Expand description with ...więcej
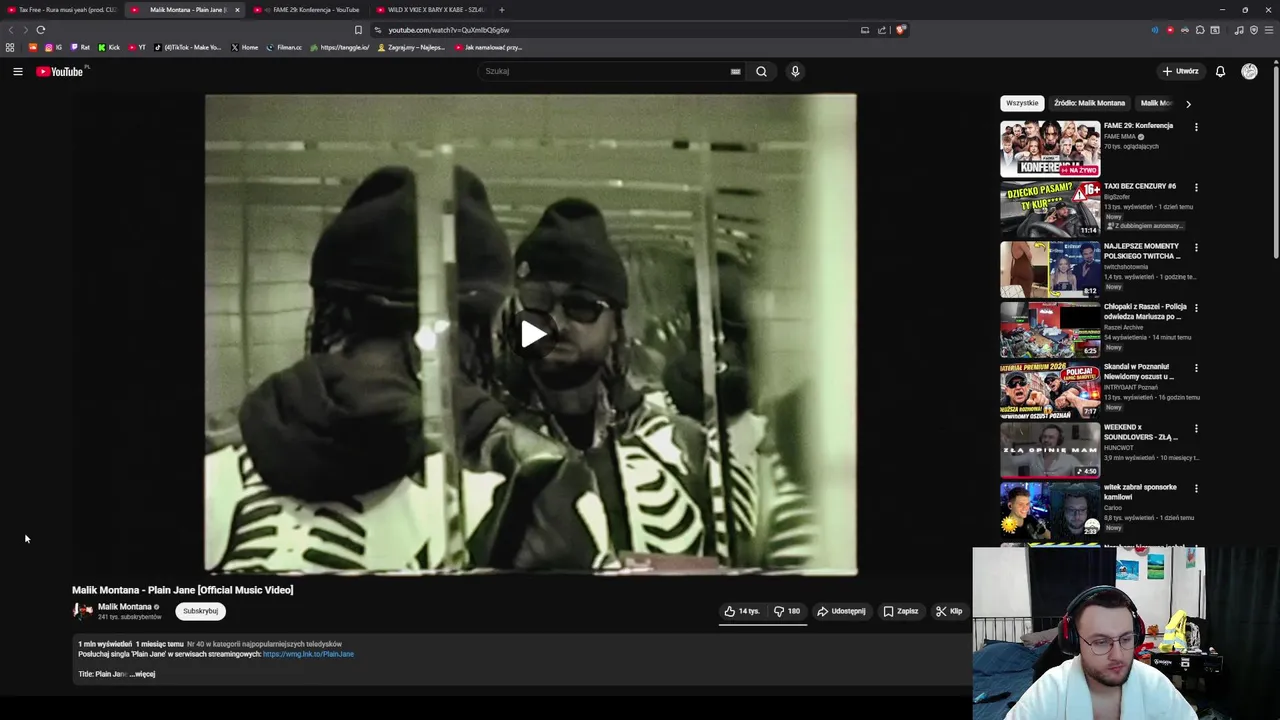The image size is (1280, 720). click(142, 674)
